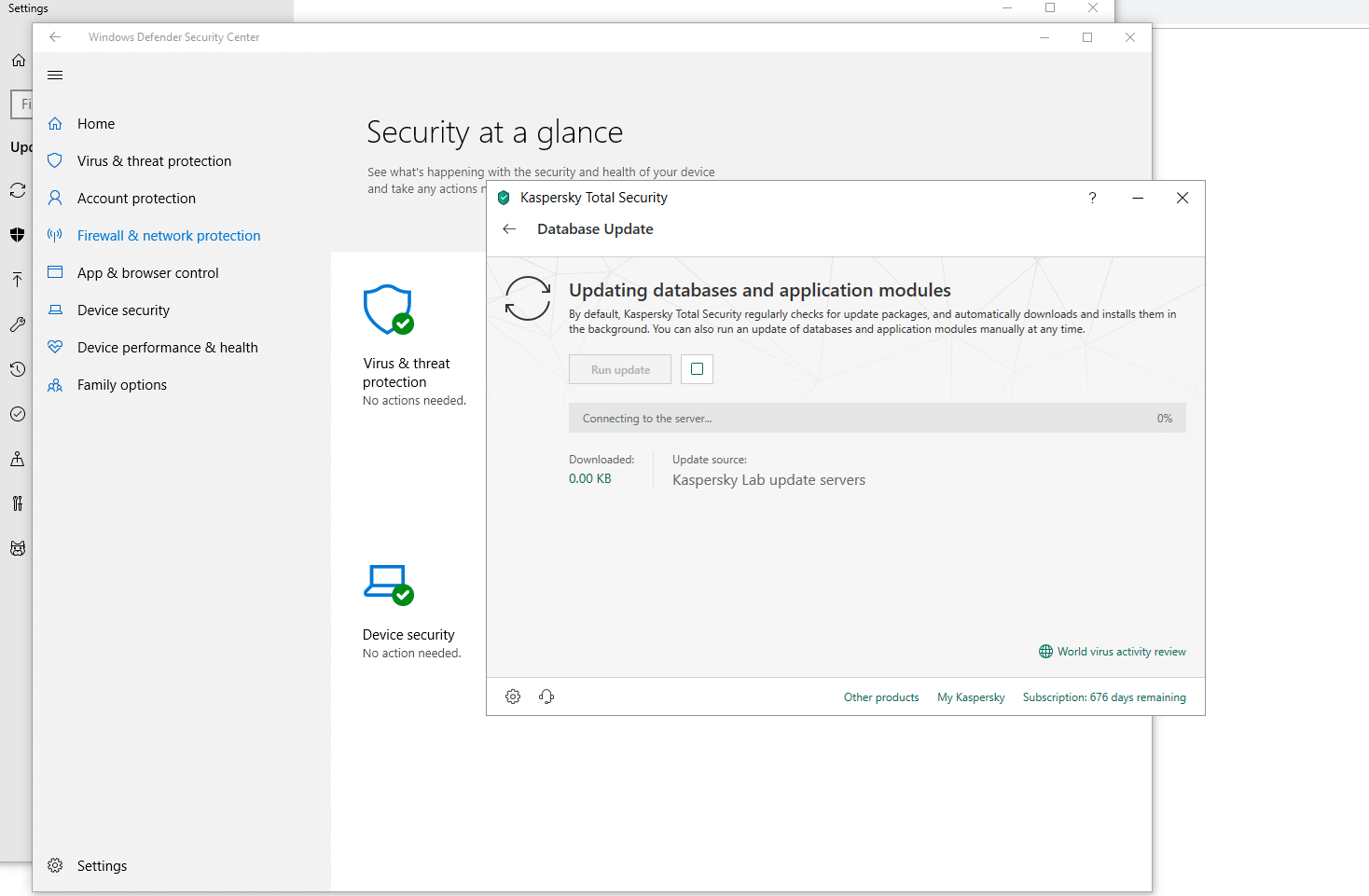Open Kaspersky settings gear icon

click(513, 696)
